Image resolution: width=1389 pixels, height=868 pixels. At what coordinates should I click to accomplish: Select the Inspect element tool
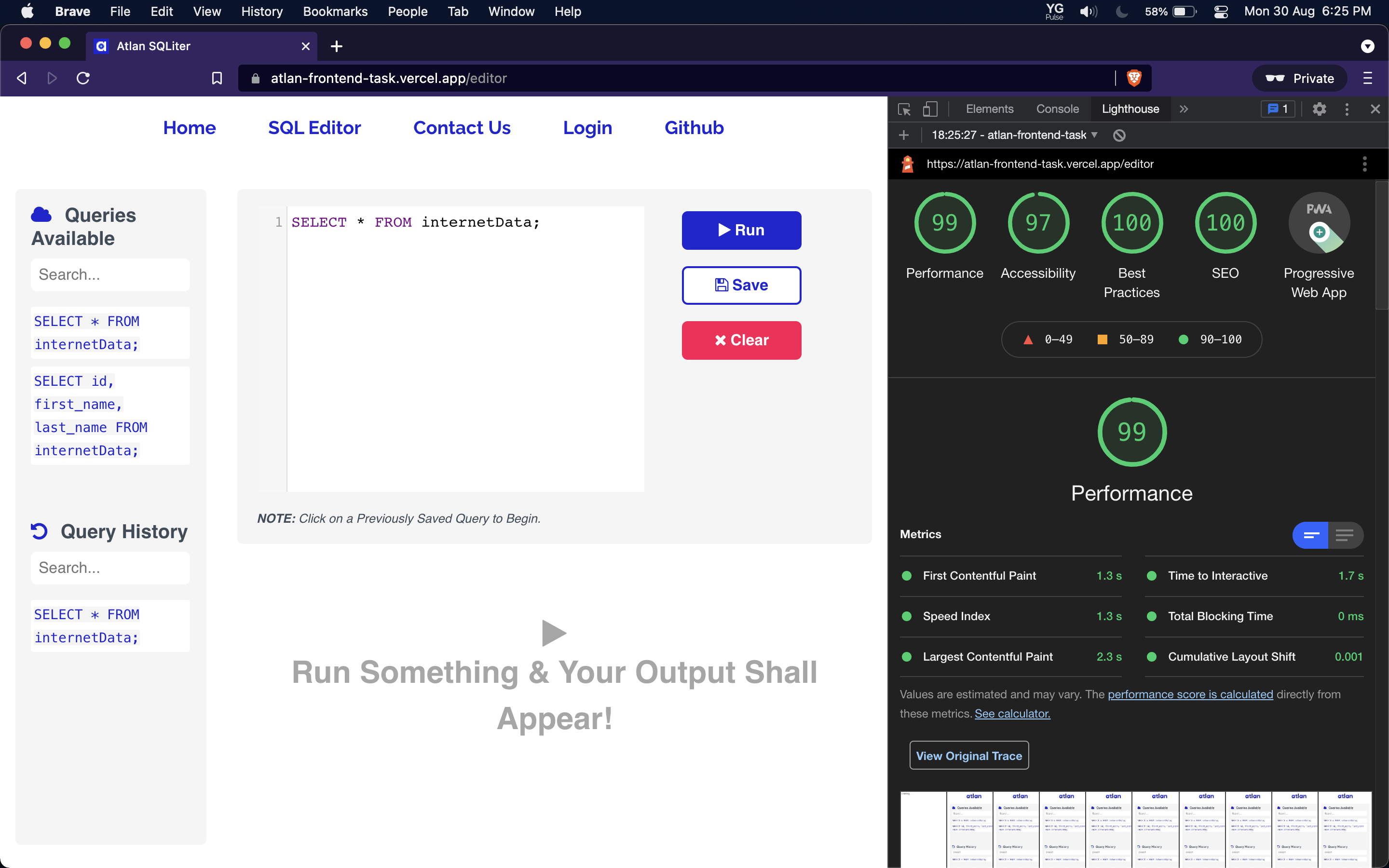coord(904,108)
